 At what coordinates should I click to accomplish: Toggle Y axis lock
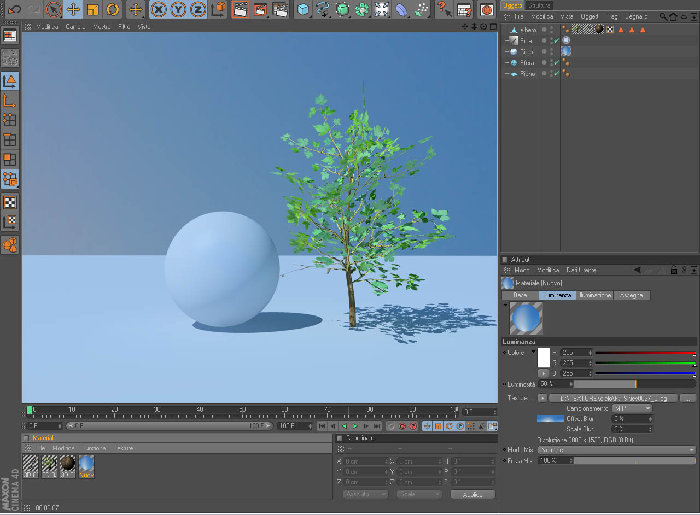[x=178, y=9]
